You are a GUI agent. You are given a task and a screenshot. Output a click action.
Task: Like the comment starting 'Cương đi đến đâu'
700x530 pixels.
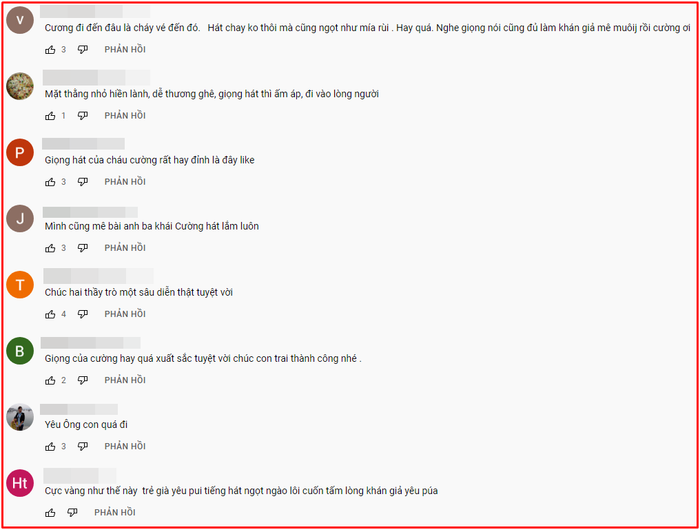pos(50,50)
